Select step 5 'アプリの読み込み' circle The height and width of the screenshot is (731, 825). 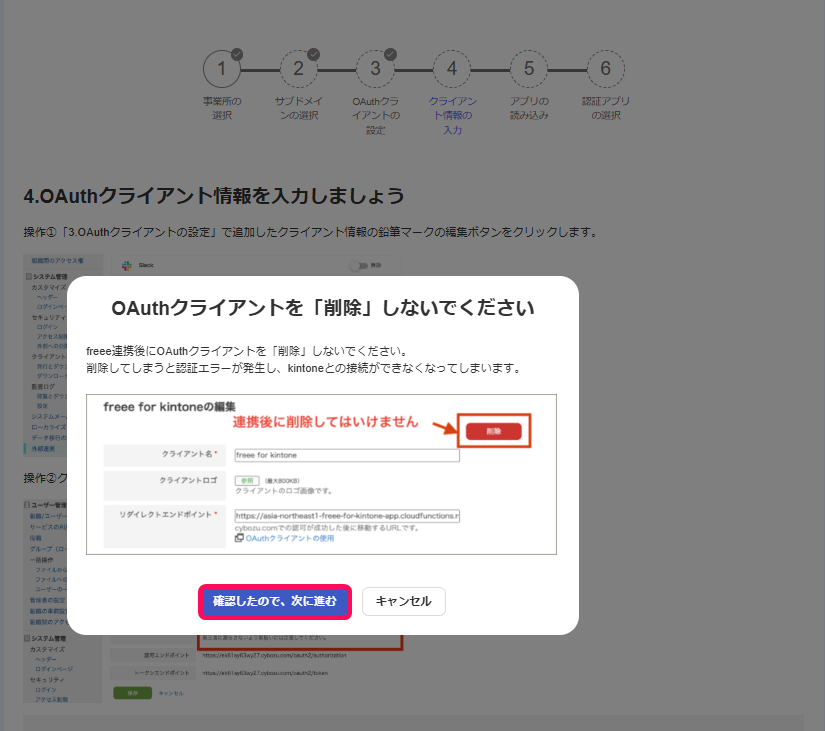[x=529, y=69]
